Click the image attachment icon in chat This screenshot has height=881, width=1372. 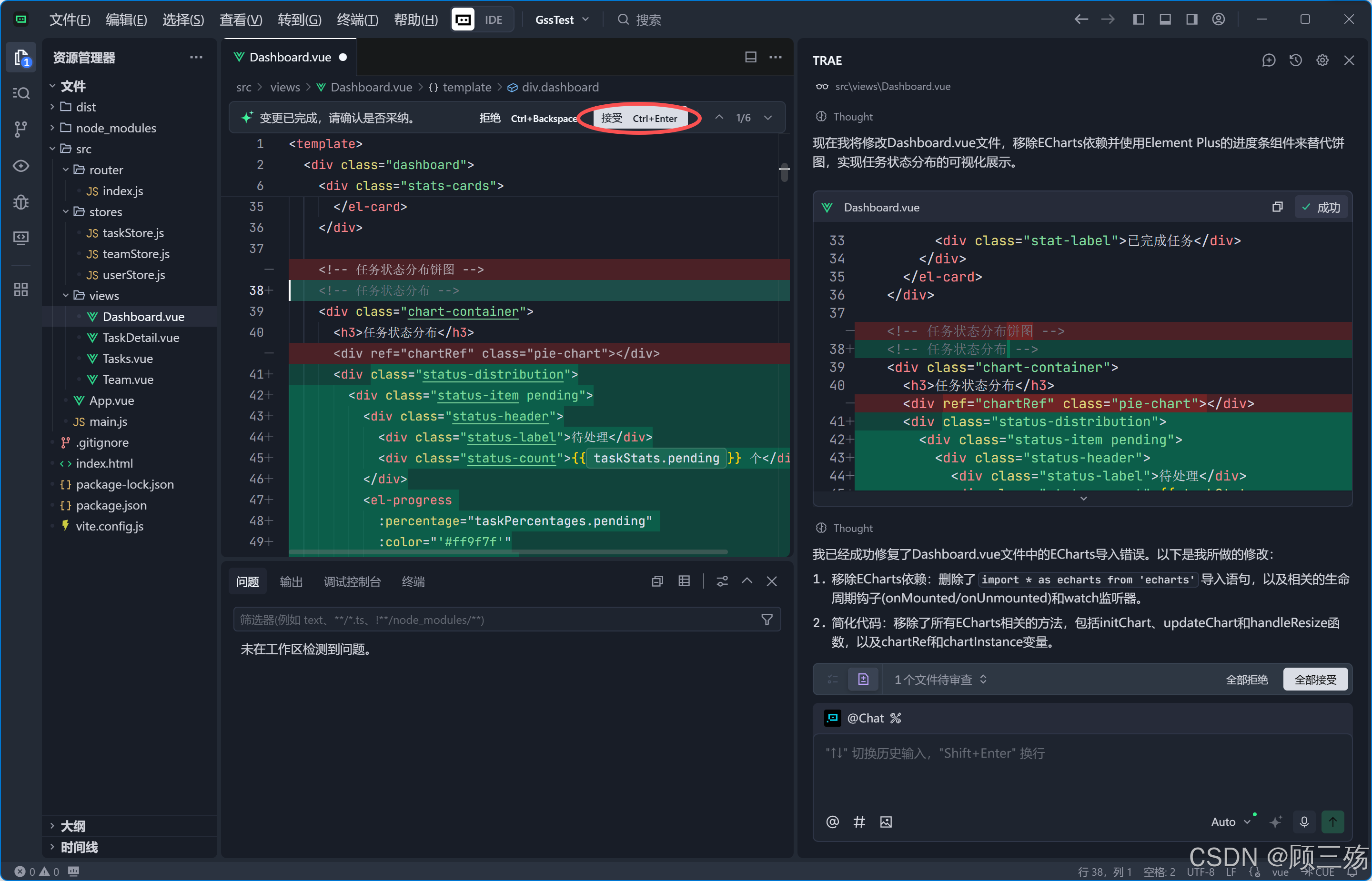pos(886,822)
